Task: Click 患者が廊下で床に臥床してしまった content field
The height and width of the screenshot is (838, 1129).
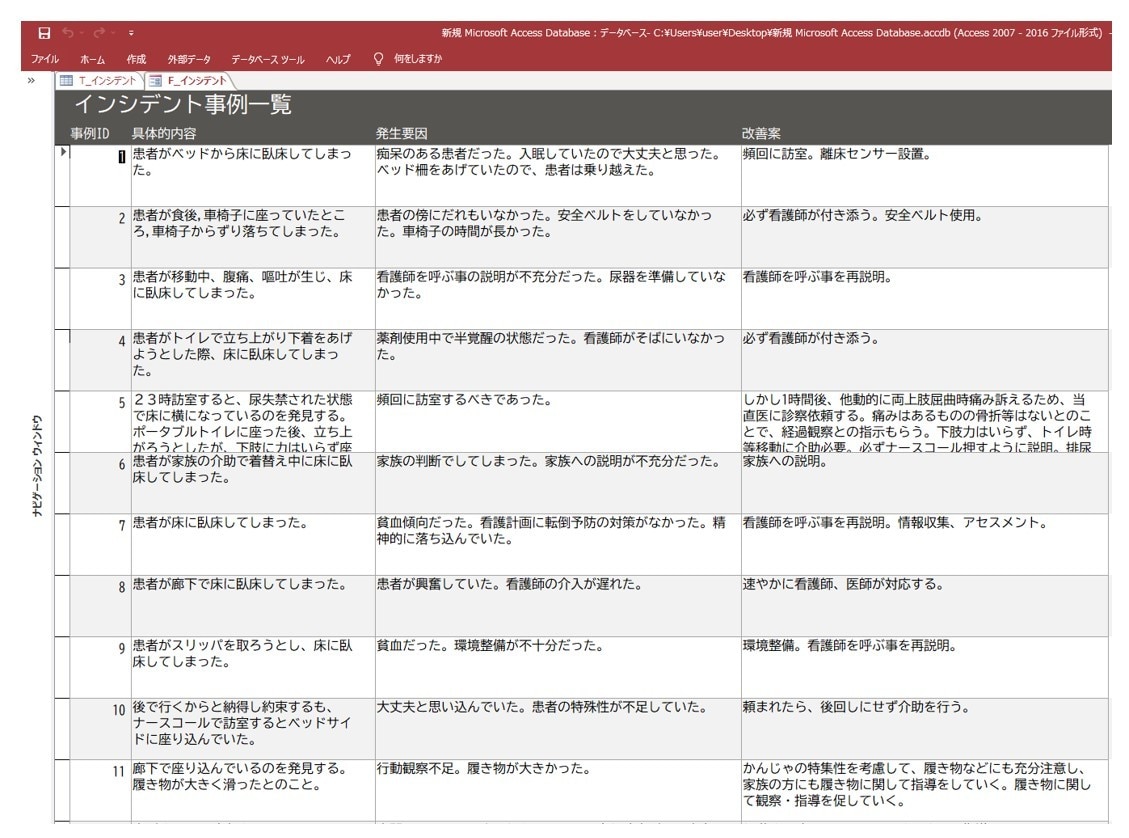Action: pyautogui.click(x=253, y=606)
